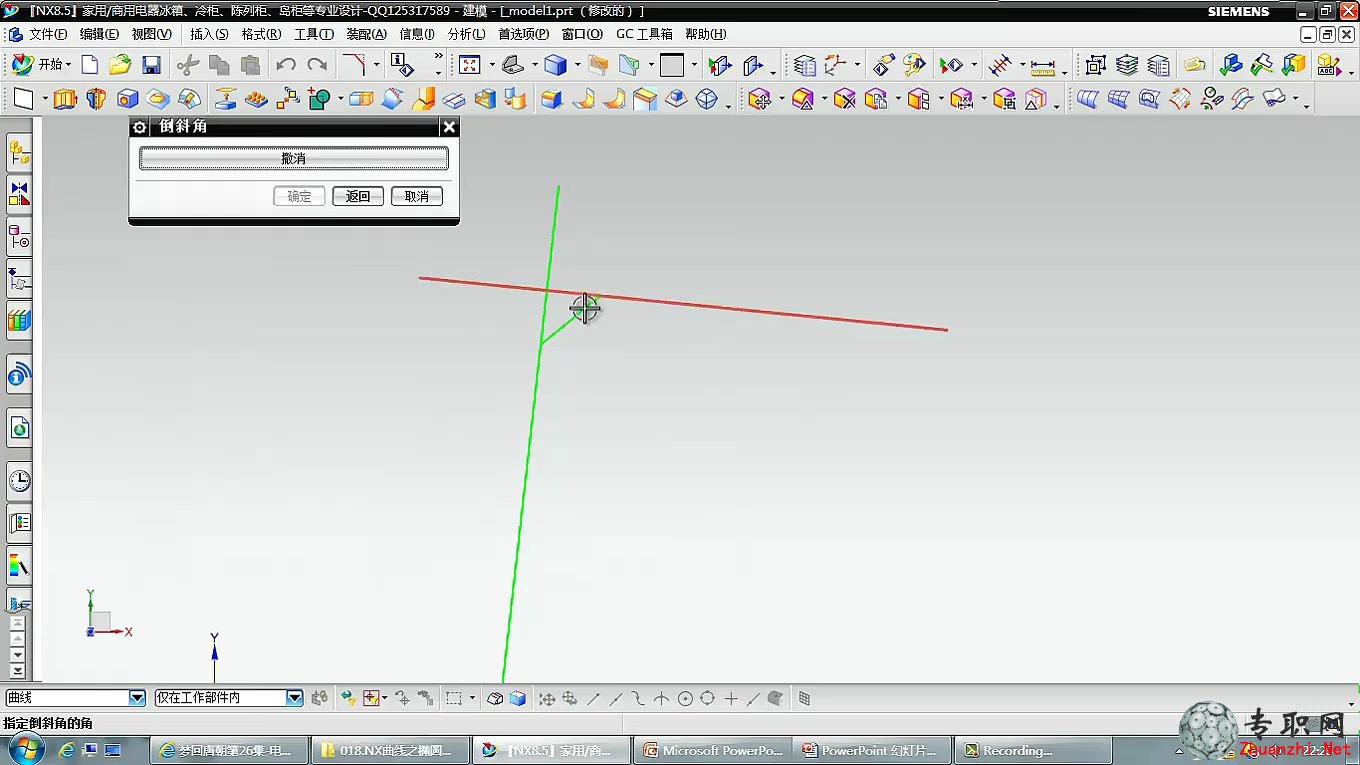Click the Hole feature icon

coord(127,99)
